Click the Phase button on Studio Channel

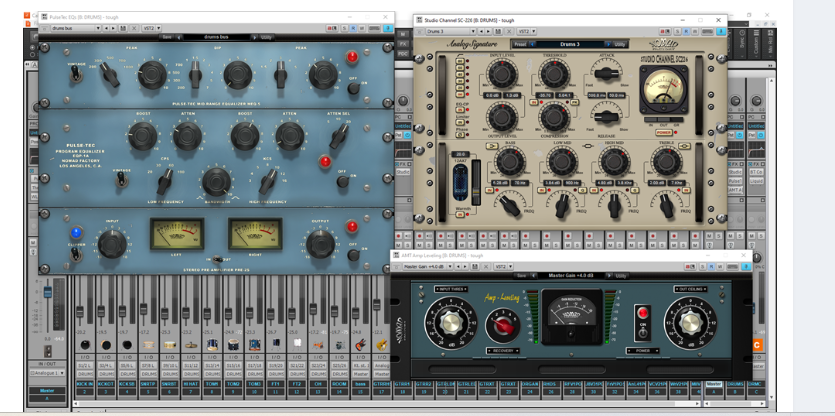460,135
